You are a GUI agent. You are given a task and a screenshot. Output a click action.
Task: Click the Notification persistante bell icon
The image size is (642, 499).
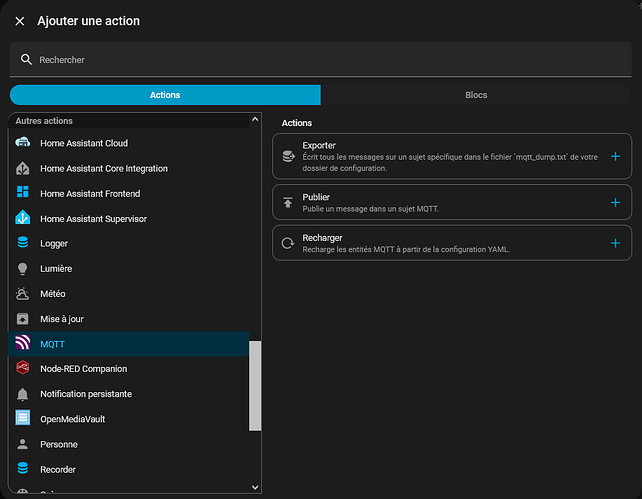point(23,394)
